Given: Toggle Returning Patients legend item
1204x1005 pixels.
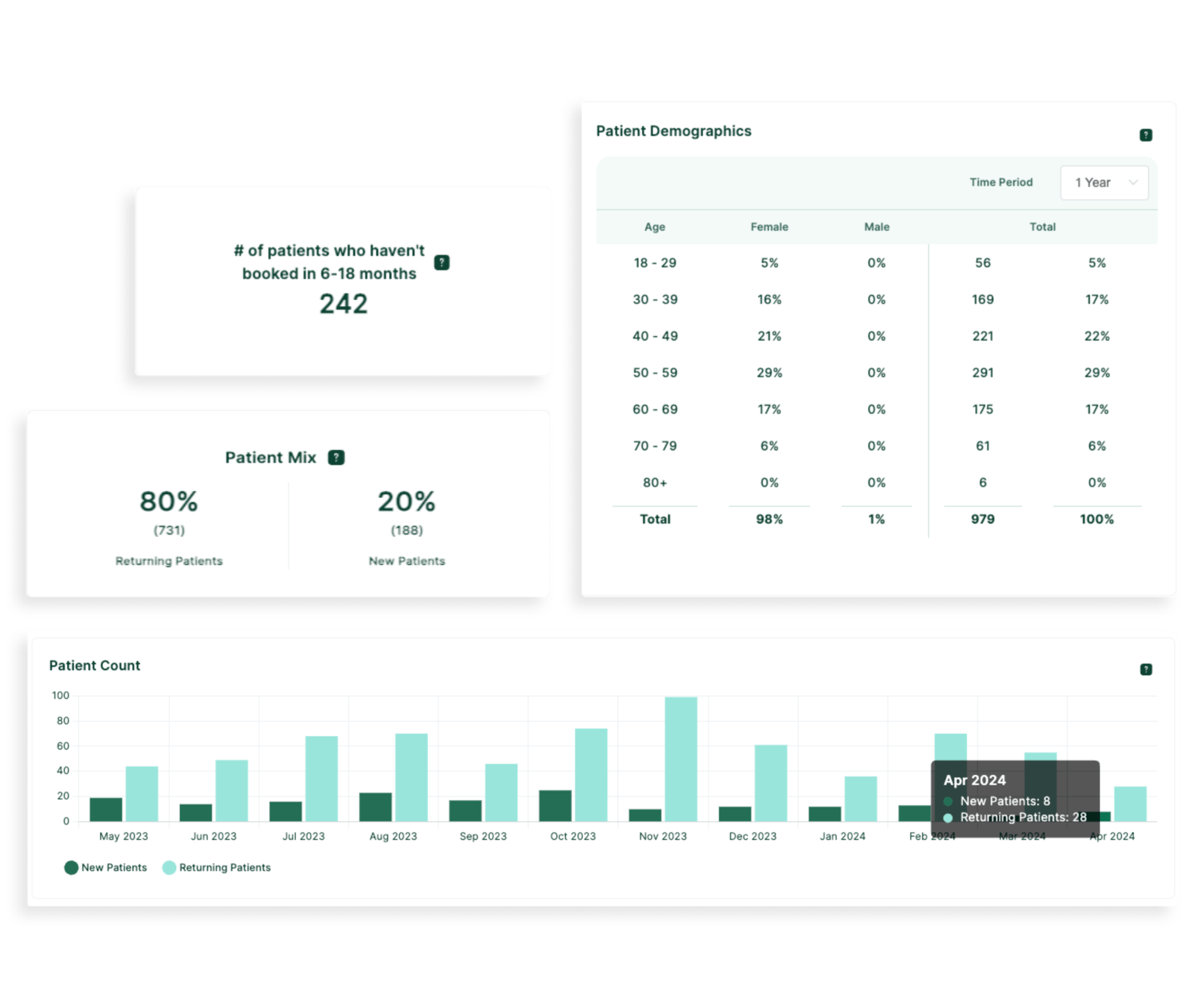Looking at the screenshot, I should pyautogui.click(x=217, y=867).
